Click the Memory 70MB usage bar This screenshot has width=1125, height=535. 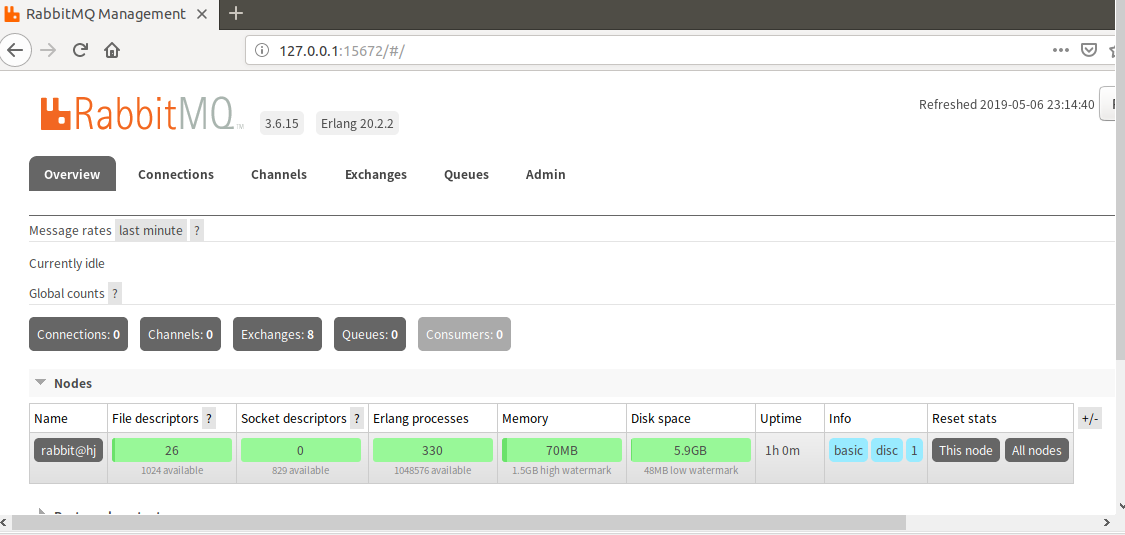562,450
